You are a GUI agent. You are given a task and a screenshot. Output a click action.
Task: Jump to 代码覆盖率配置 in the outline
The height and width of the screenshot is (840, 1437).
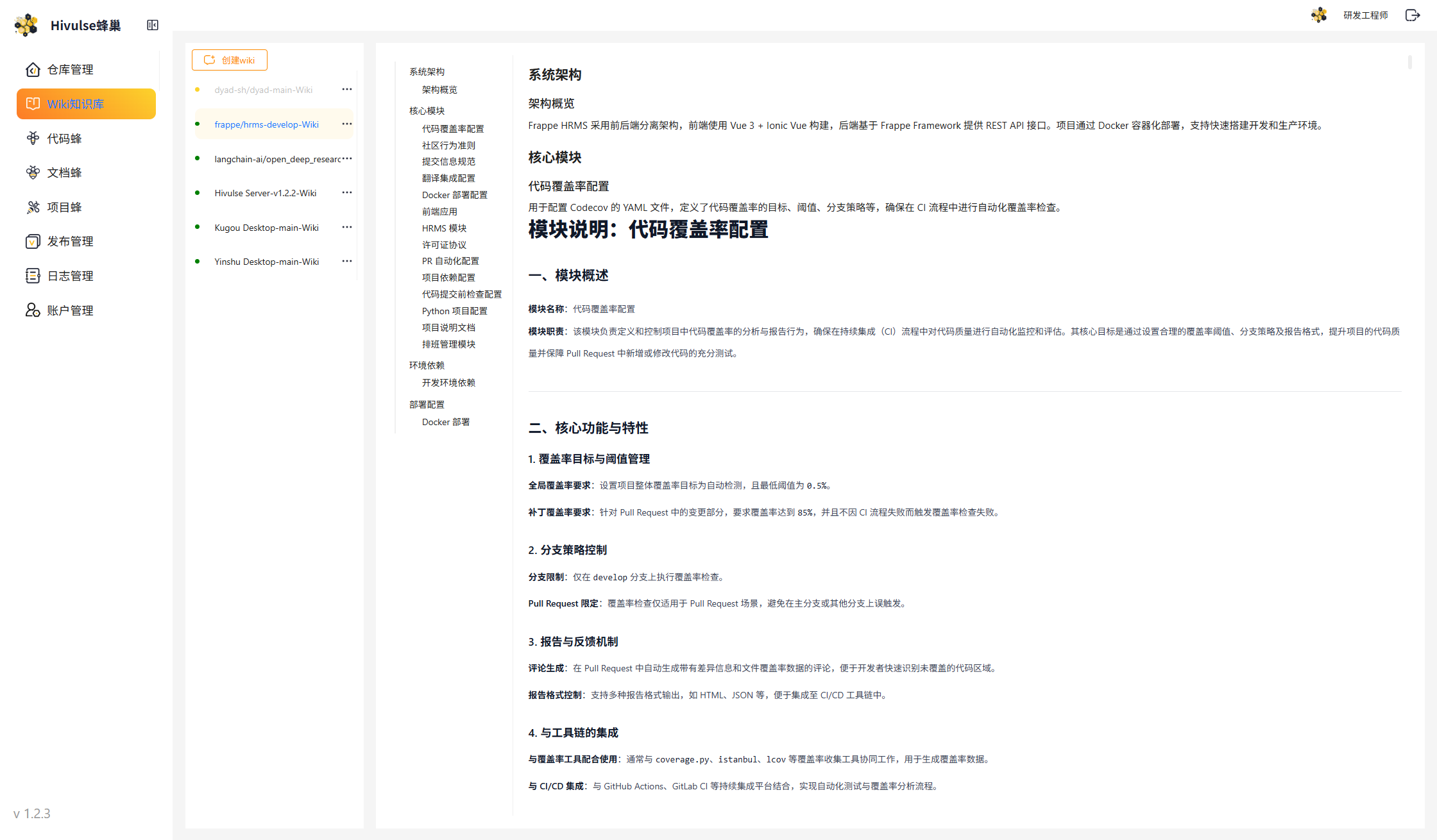click(453, 129)
